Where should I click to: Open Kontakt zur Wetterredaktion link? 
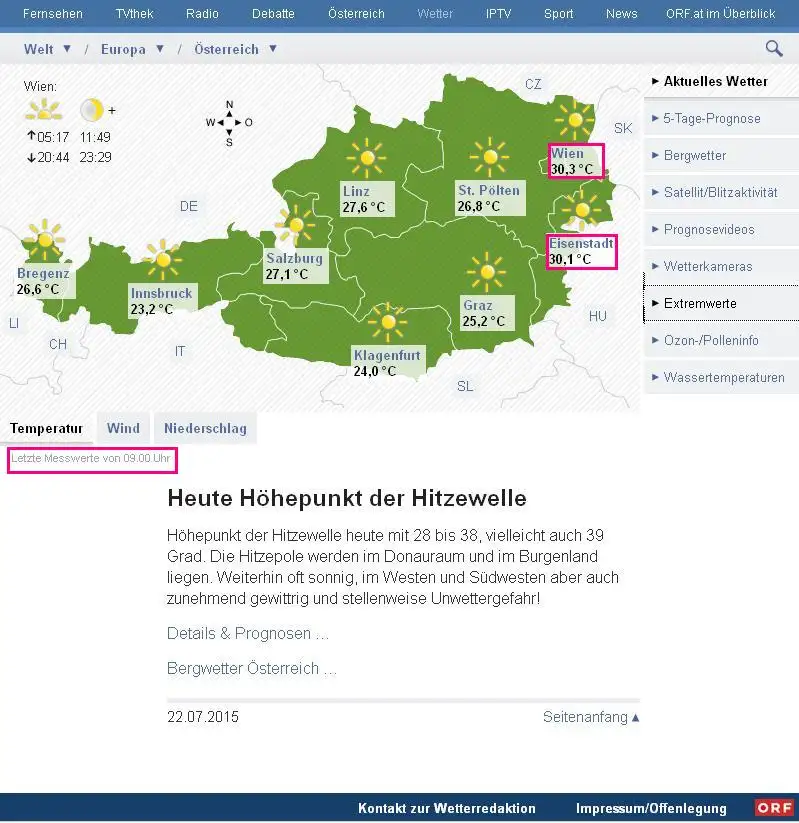[446, 808]
